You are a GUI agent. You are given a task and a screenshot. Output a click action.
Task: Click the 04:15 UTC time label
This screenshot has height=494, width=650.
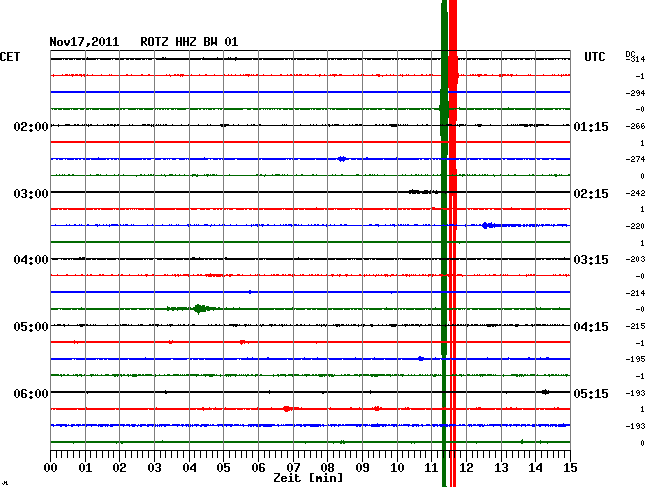[x=591, y=327]
